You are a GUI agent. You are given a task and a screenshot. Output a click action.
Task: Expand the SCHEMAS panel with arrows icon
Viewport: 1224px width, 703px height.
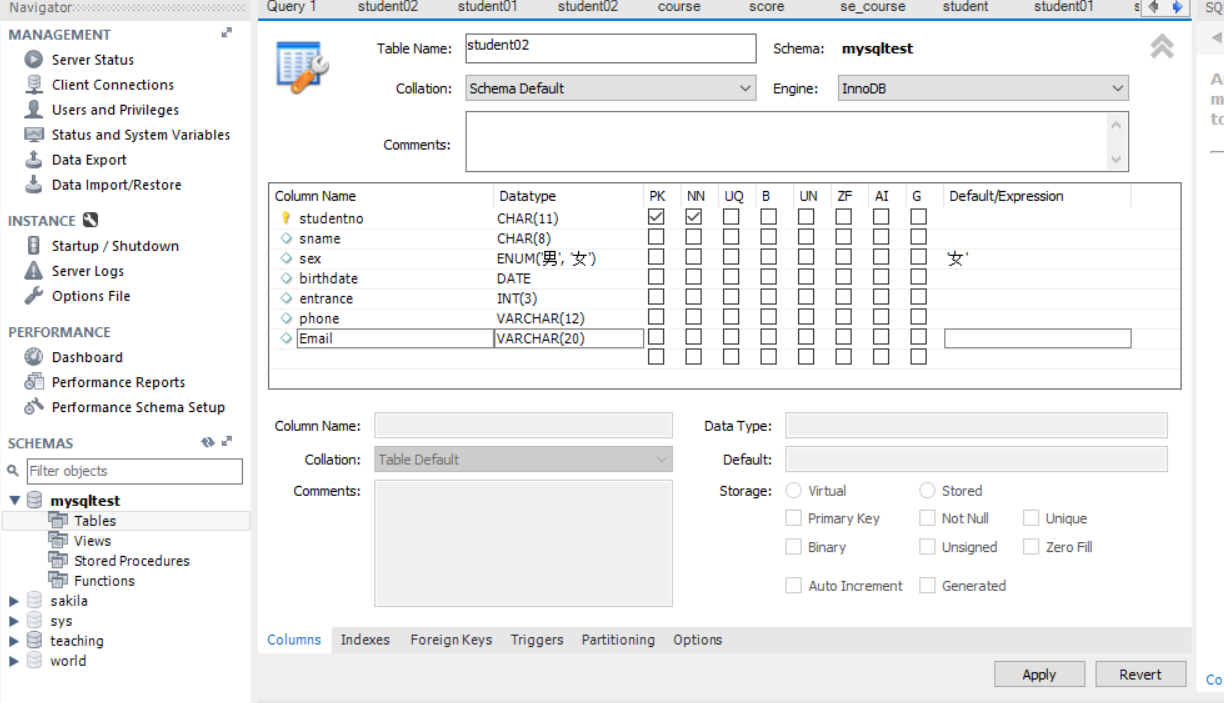227,442
